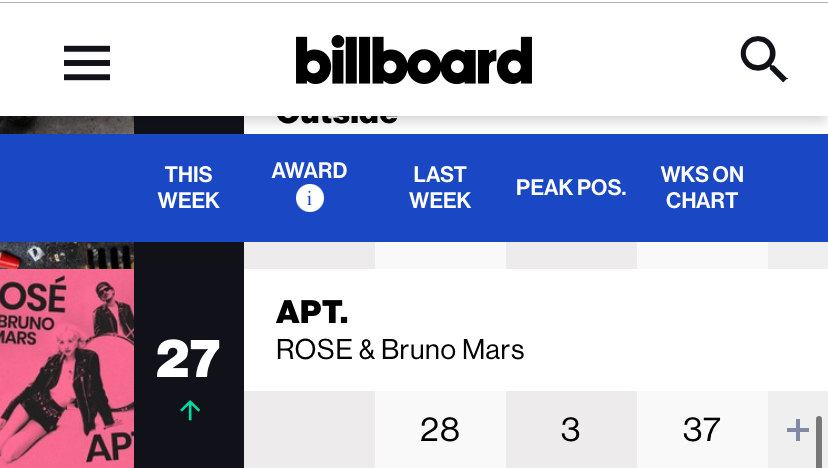
Task: Click the APT. pink album cover
Action: click(67, 368)
